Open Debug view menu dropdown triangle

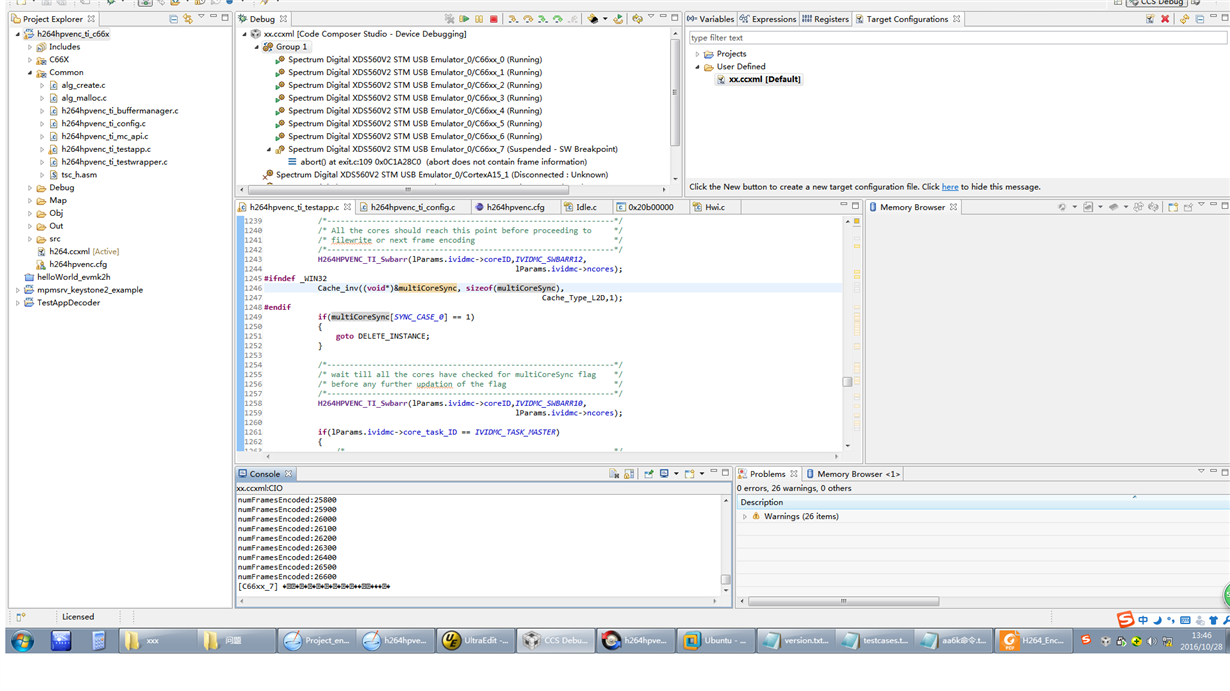pyautogui.click(x=651, y=17)
